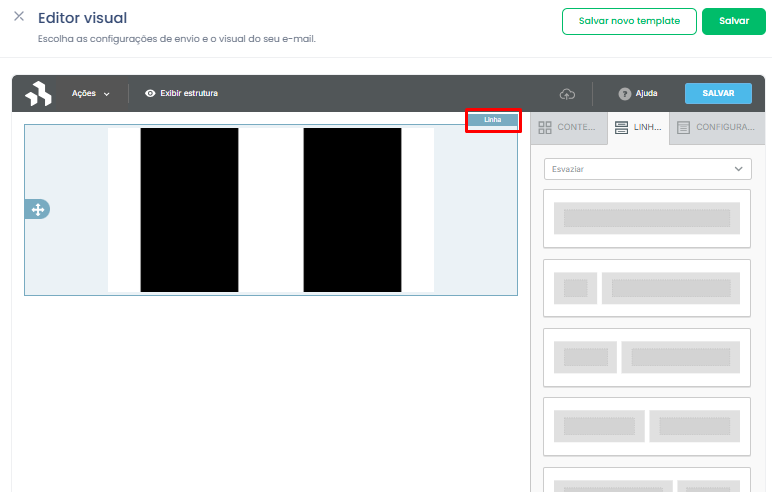The width and height of the screenshot is (772, 492).
Task: Click the editor logo icon in the toolbar
Action: click(38, 94)
